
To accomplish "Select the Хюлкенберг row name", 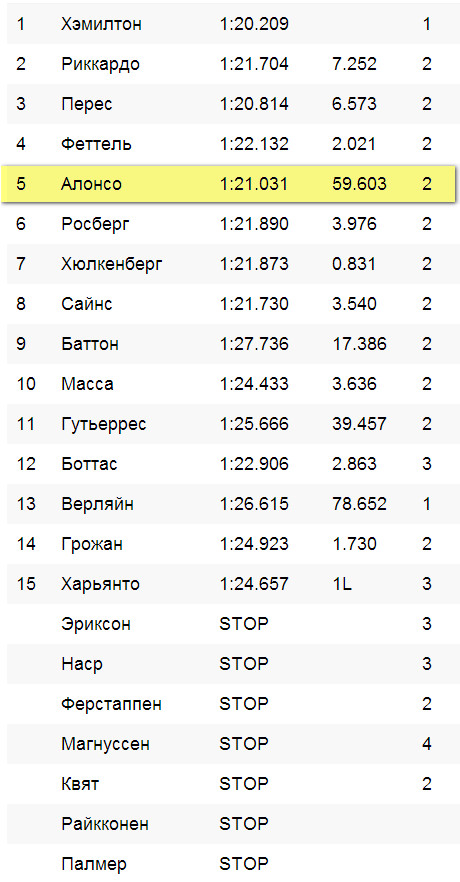I will [111, 264].
